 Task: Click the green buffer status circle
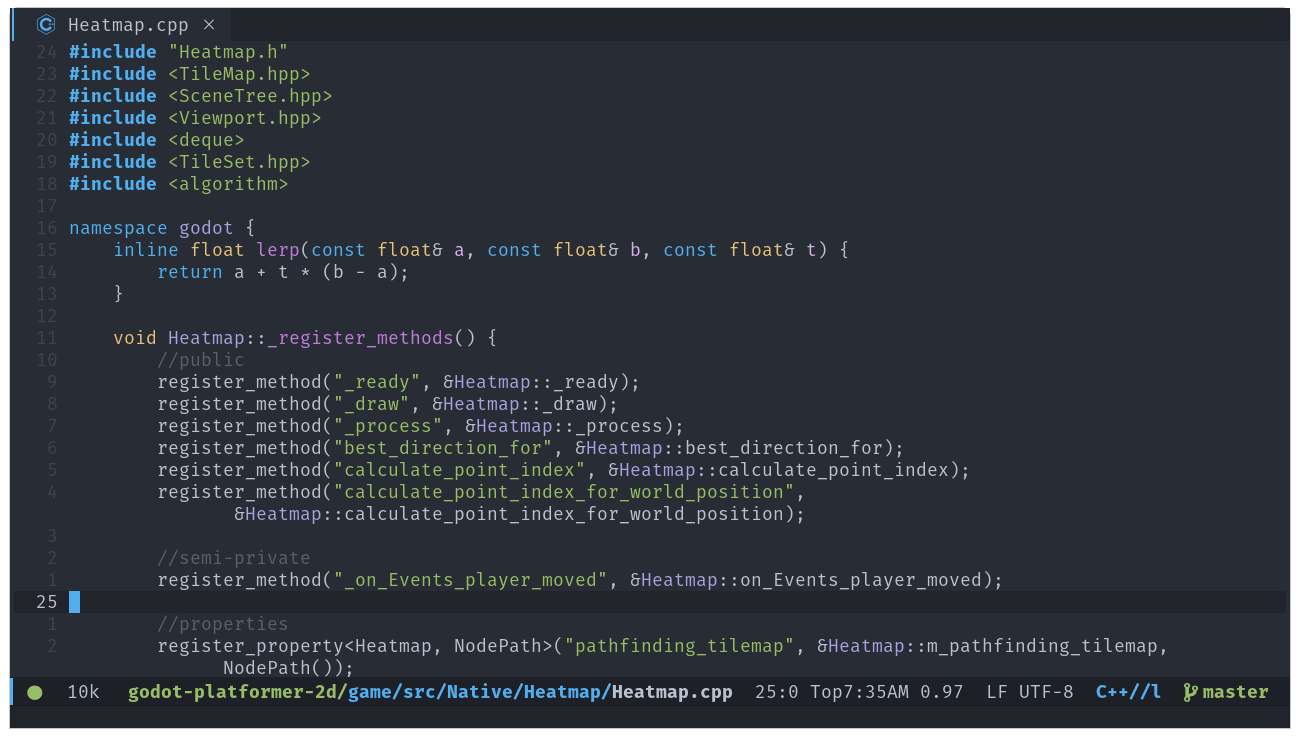click(x=35, y=691)
